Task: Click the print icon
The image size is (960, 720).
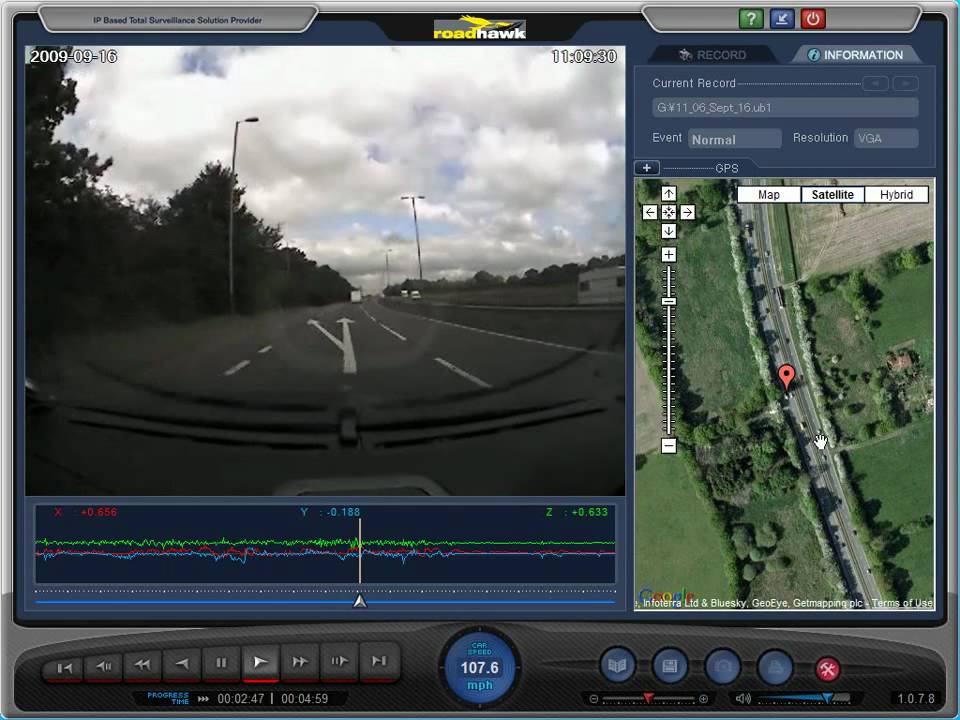Action: point(775,666)
